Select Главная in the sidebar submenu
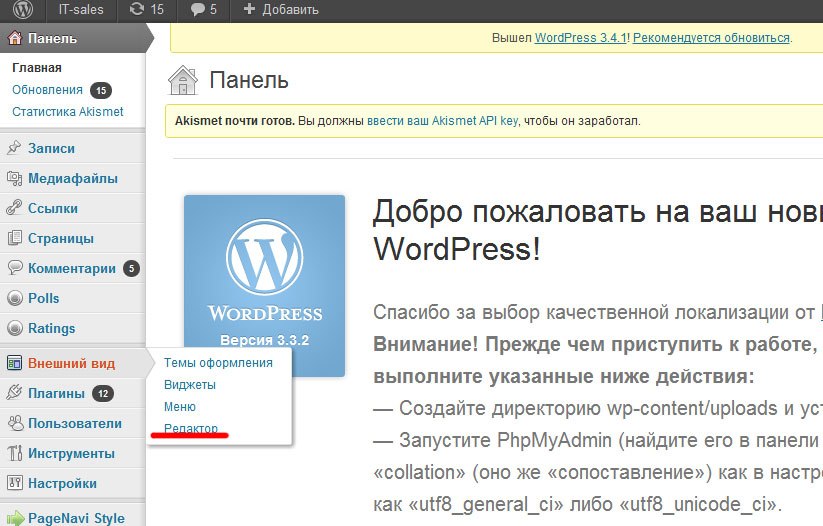 click(x=37, y=68)
